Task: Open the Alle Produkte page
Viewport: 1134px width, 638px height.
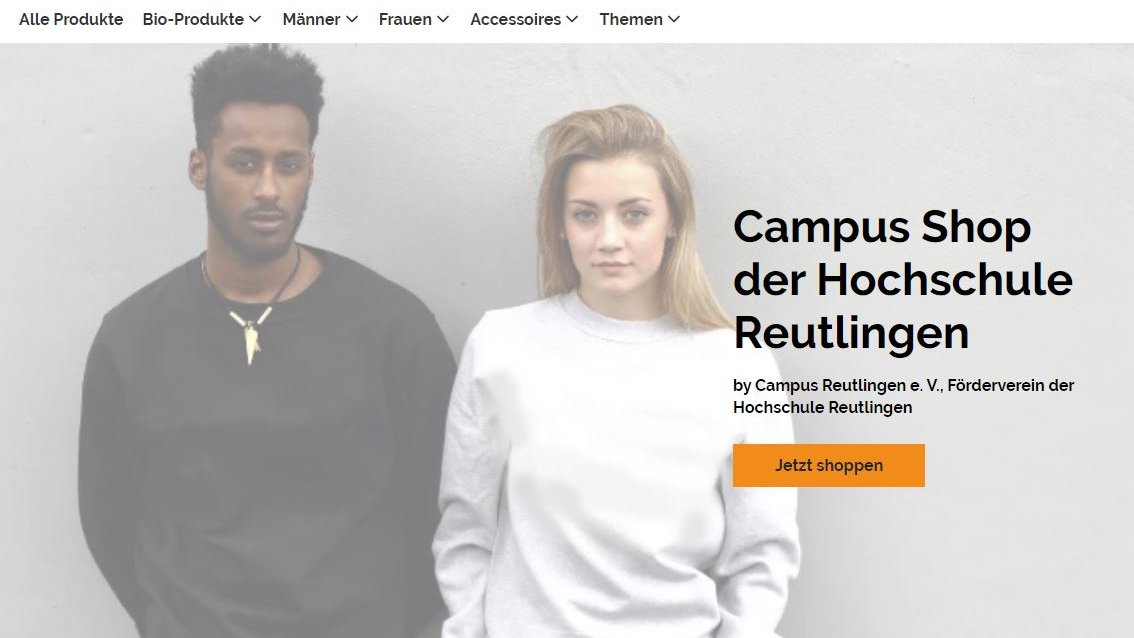Action: (x=71, y=20)
